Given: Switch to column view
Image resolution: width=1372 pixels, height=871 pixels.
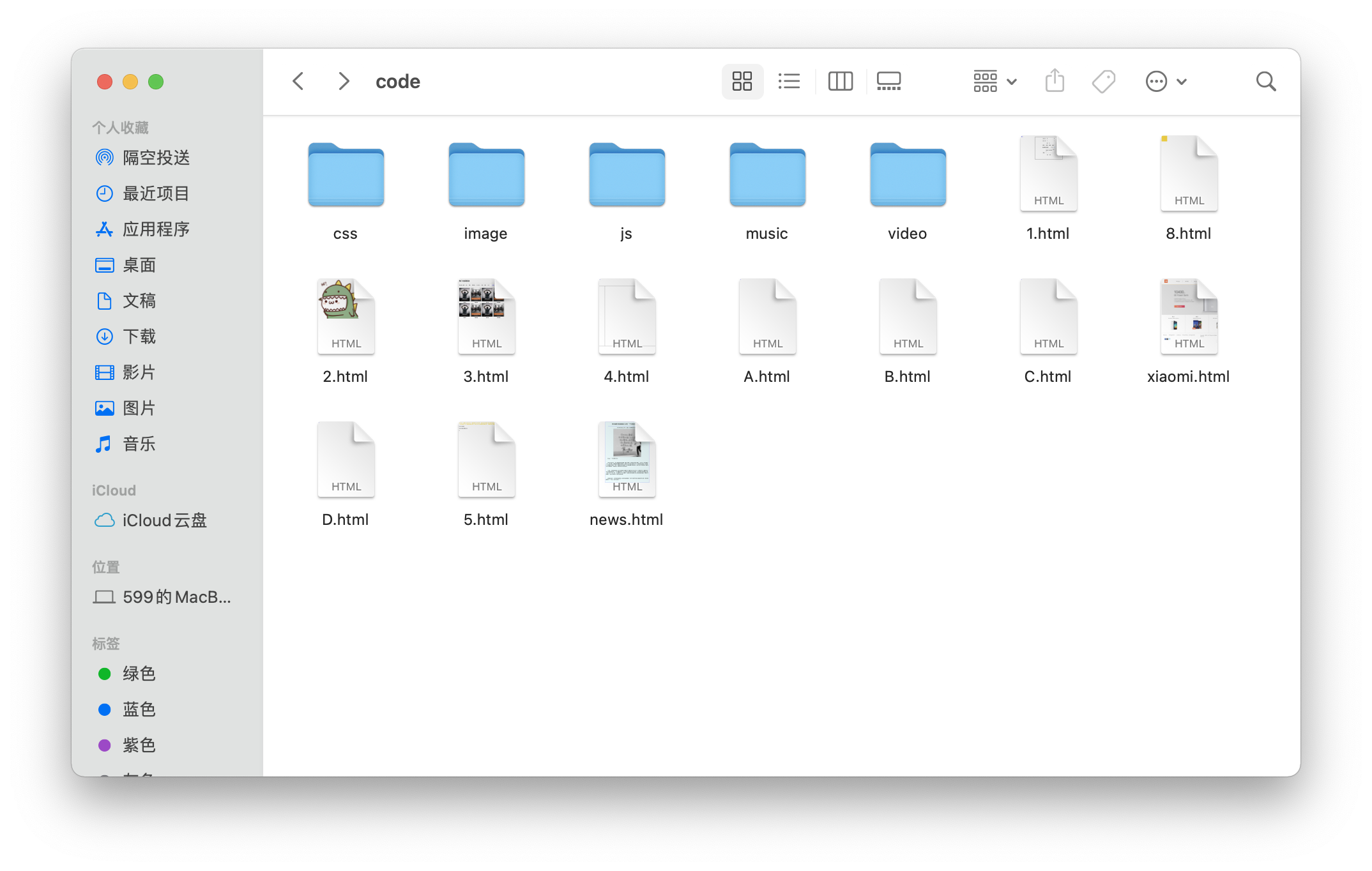Looking at the screenshot, I should (841, 81).
